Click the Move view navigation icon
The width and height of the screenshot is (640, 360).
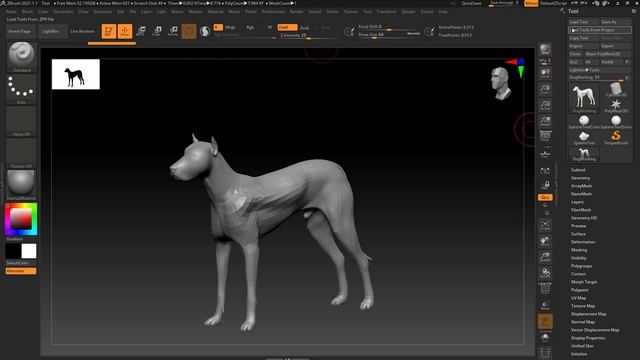click(x=545, y=241)
